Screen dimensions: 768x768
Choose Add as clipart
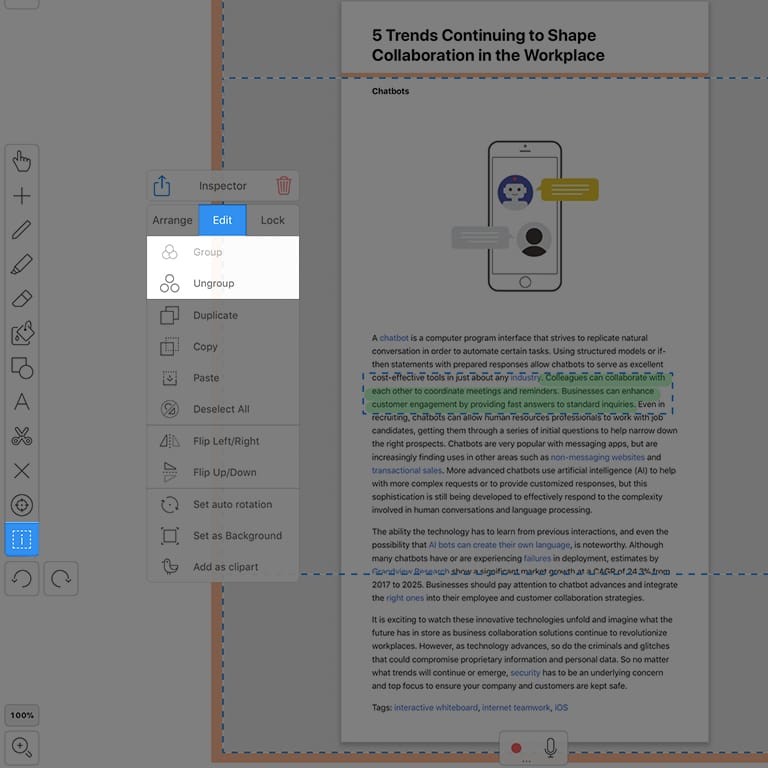point(223,567)
